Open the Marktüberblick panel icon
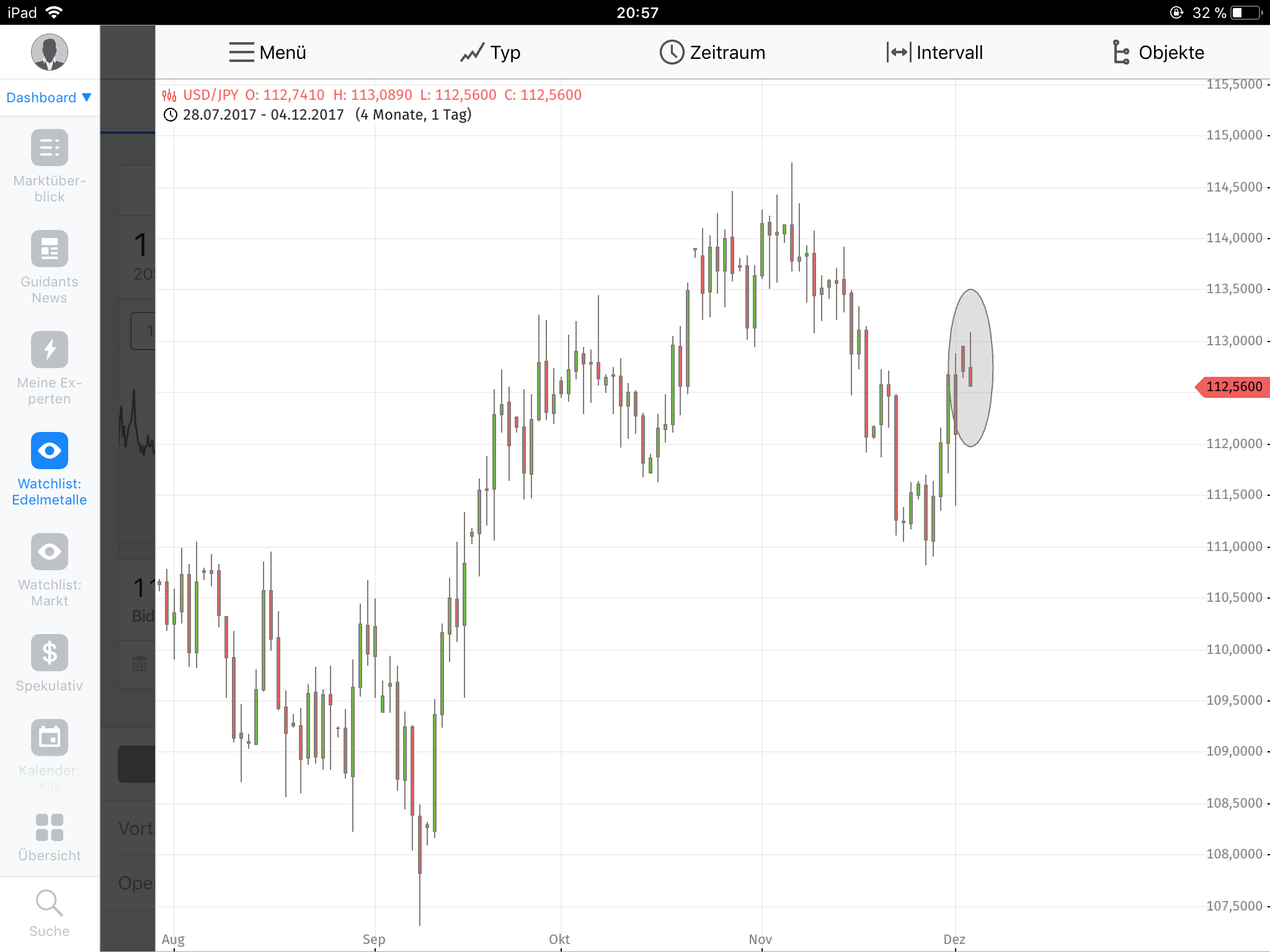Screen dimensions: 1270x952 49,148
